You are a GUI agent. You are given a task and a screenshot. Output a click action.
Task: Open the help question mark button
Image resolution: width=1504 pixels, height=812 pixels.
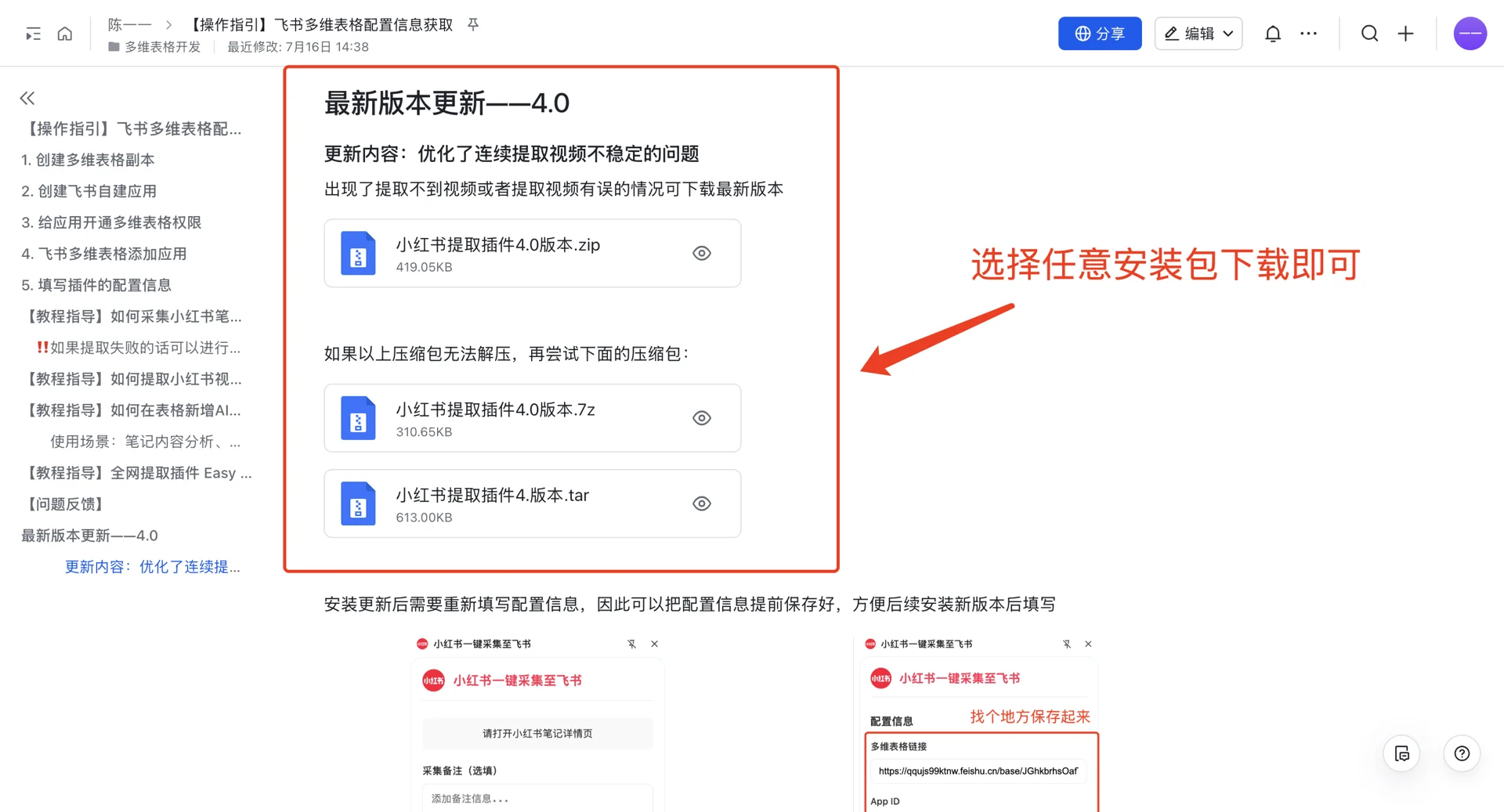[x=1462, y=753]
